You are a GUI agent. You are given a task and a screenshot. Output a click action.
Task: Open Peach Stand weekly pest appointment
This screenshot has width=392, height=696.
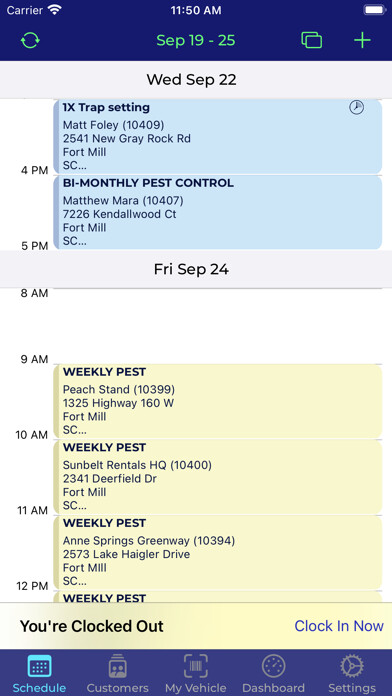tap(218, 401)
